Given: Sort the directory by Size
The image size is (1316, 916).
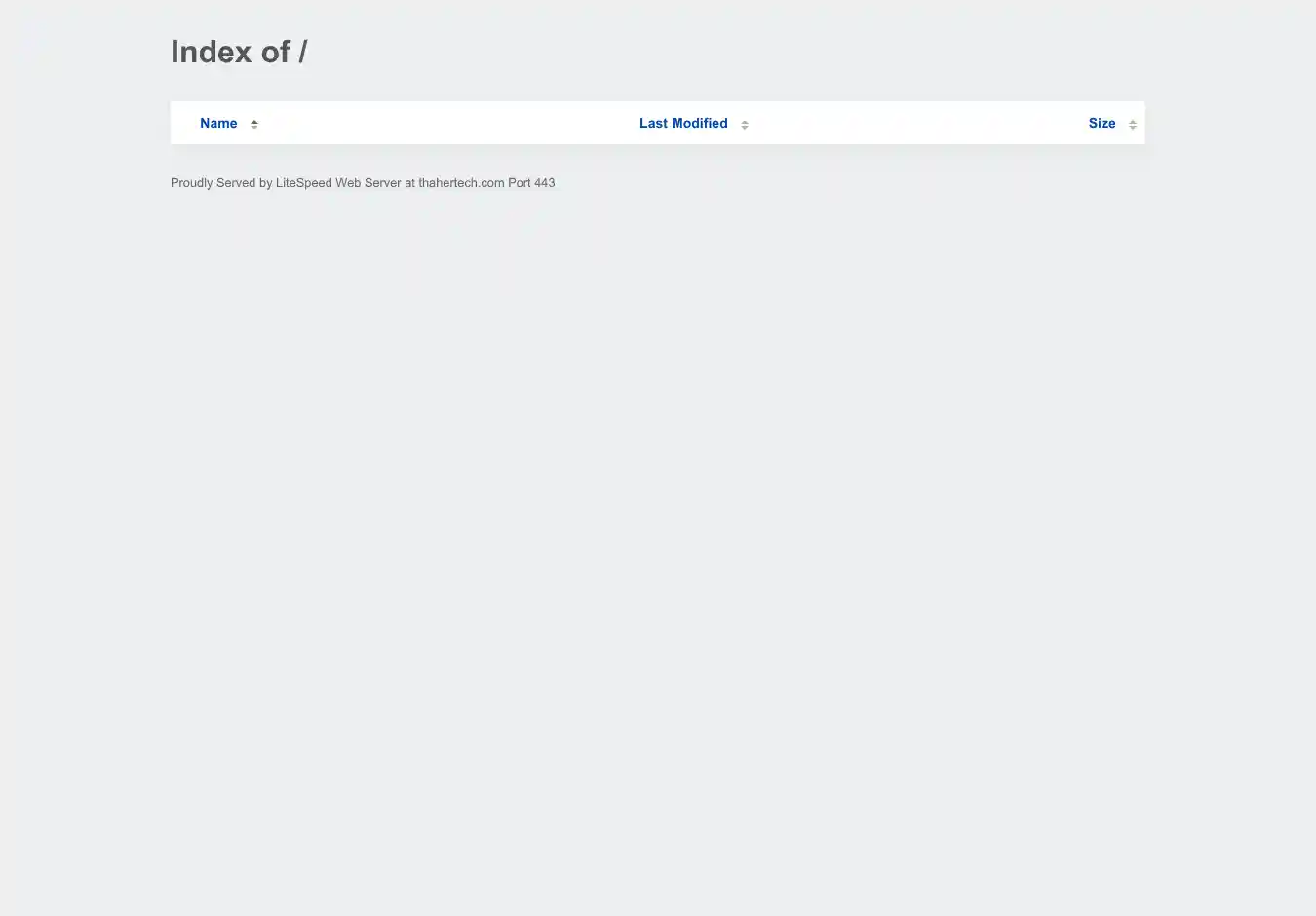Looking at the screenshot, I should [1102, 123].
